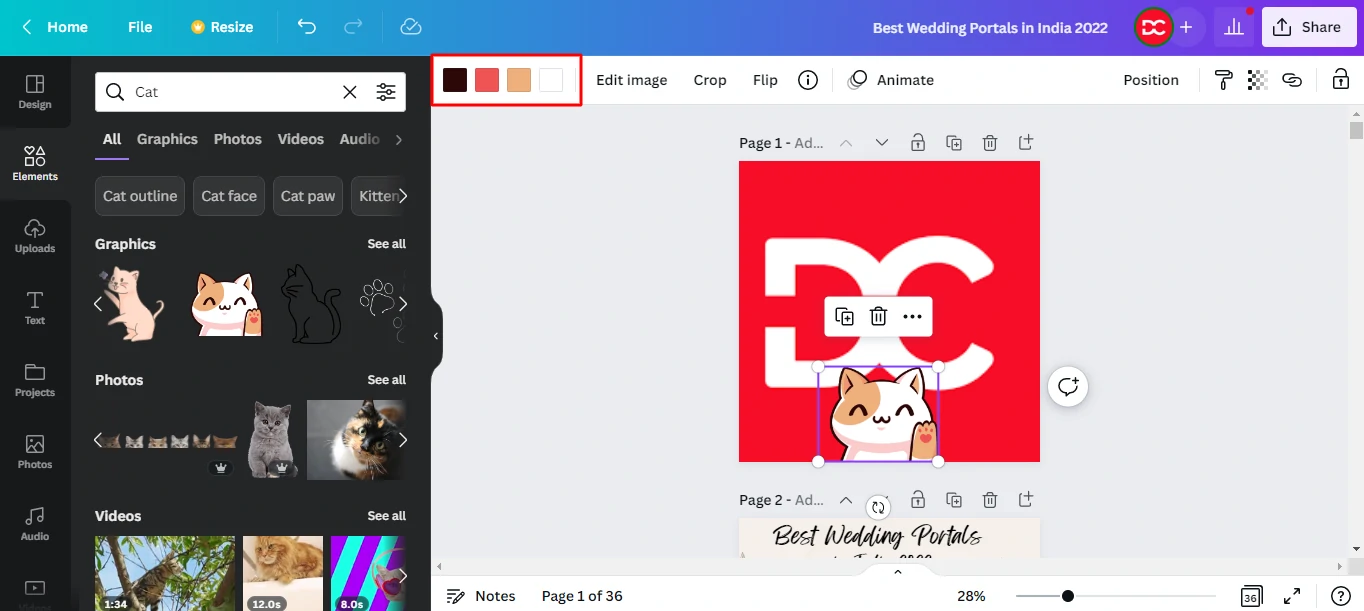The height and width of the screenshot is (611, 1364).
Task: Click the zoom slider handle
Action: [x=1068, y=596]
